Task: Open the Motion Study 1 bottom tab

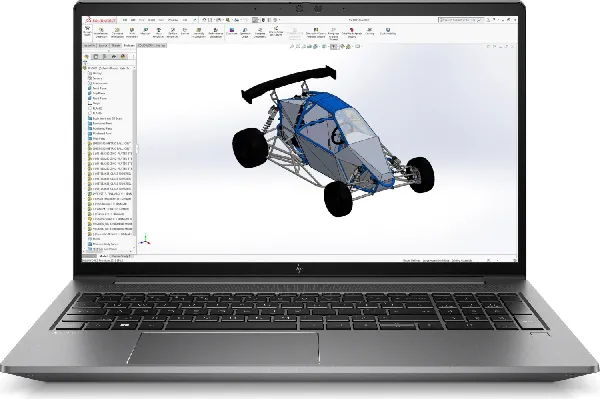Action: pos(122,256)
